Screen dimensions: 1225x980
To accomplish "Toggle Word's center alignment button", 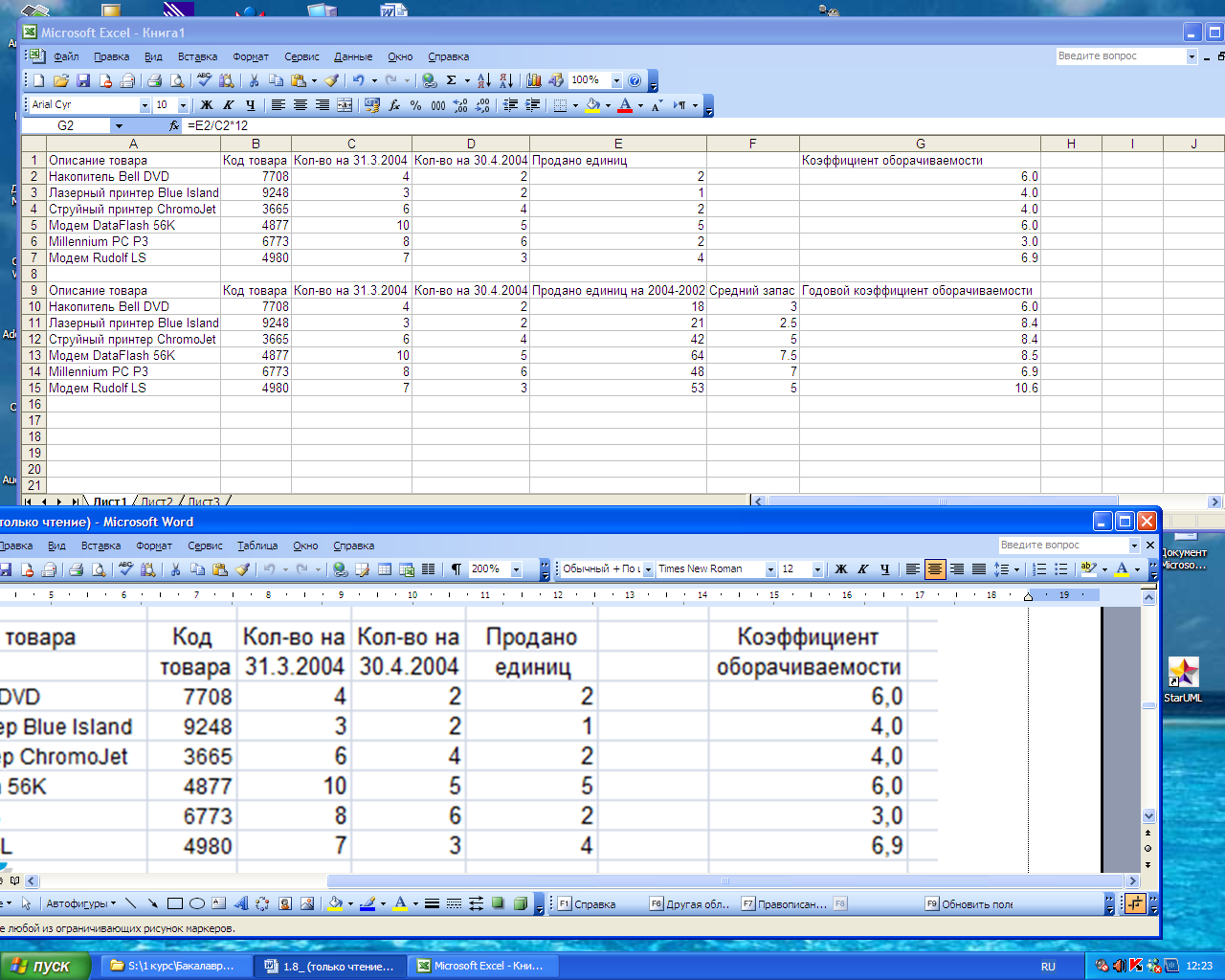I will point(935,569).
